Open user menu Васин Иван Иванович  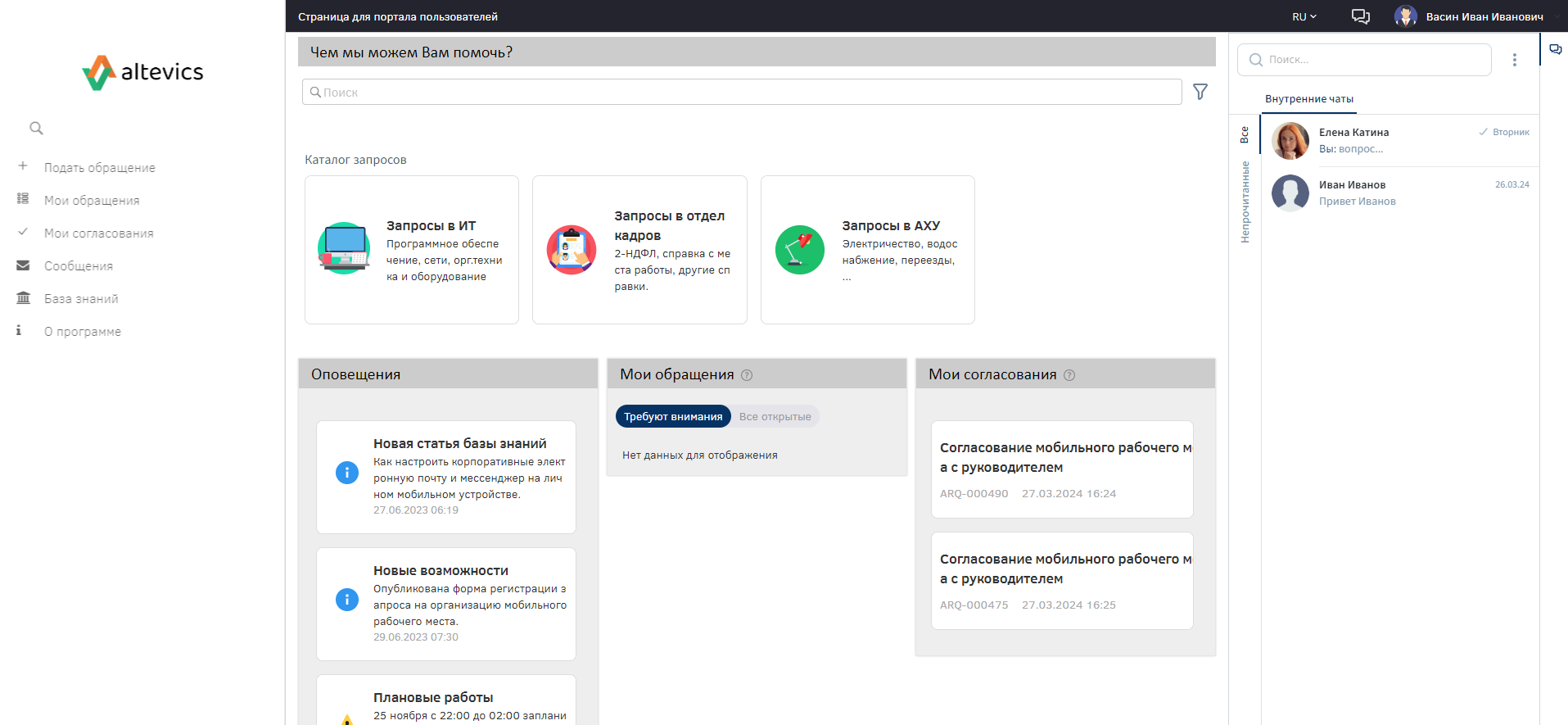(1469, 16)
